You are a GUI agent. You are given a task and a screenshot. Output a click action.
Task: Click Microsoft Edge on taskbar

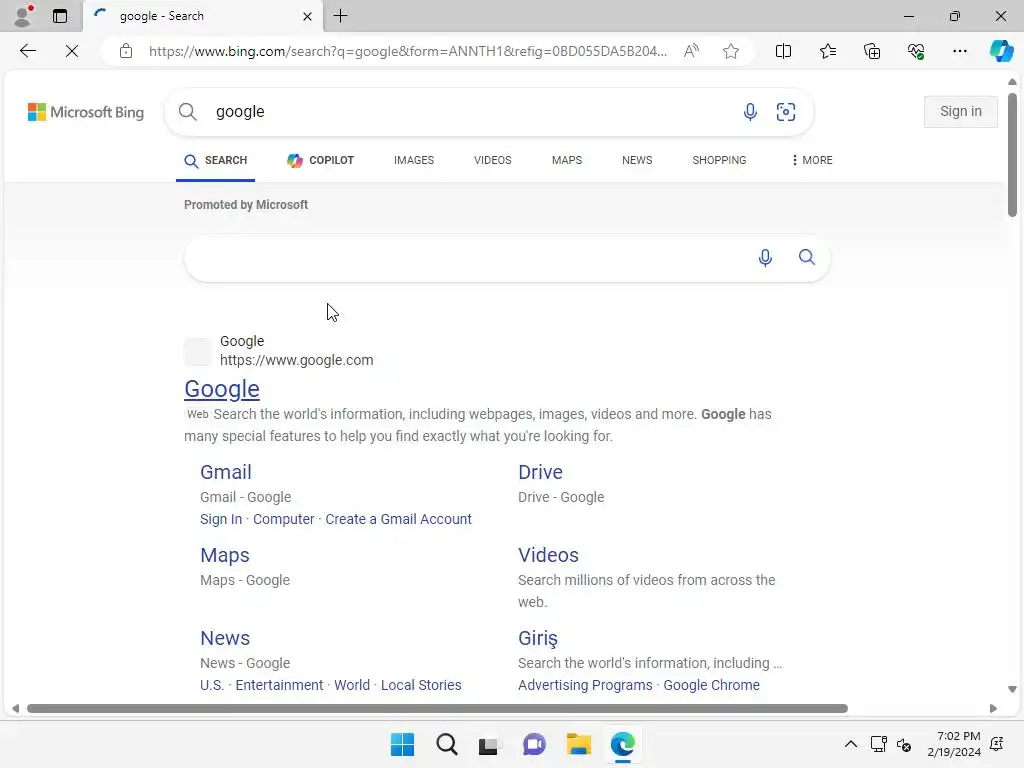(622, 744)
